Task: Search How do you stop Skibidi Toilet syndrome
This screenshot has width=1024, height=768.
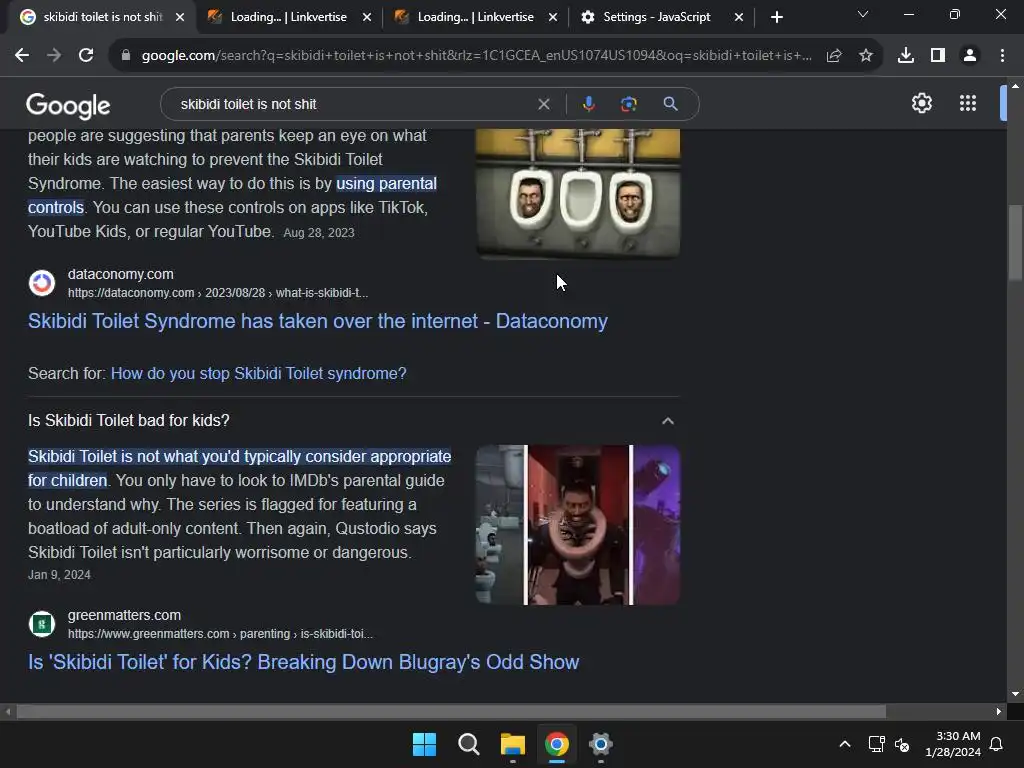Action: pos(259,373)
